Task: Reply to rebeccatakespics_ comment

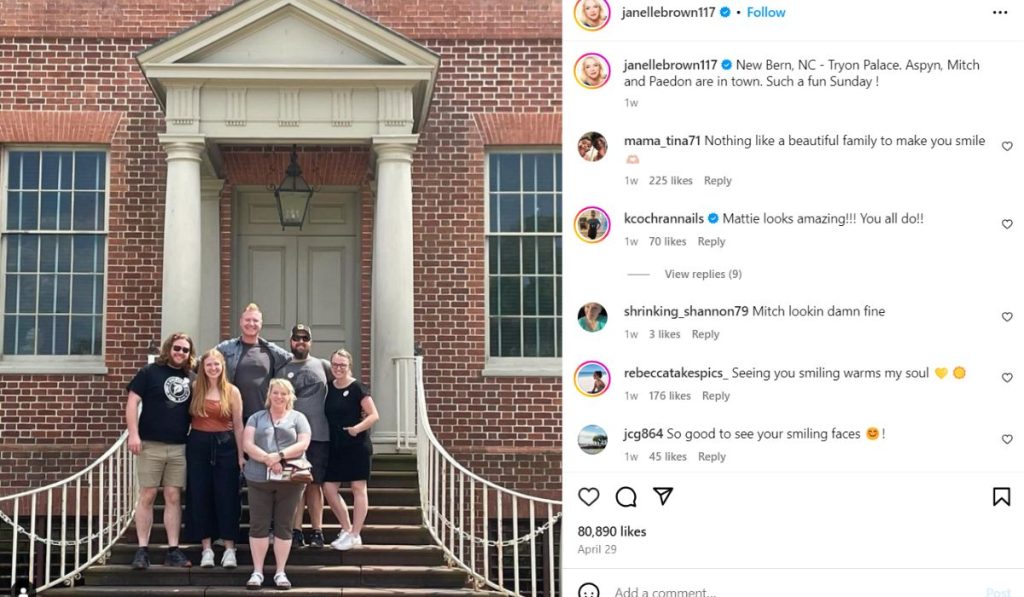Action: [x=716, y=396]
